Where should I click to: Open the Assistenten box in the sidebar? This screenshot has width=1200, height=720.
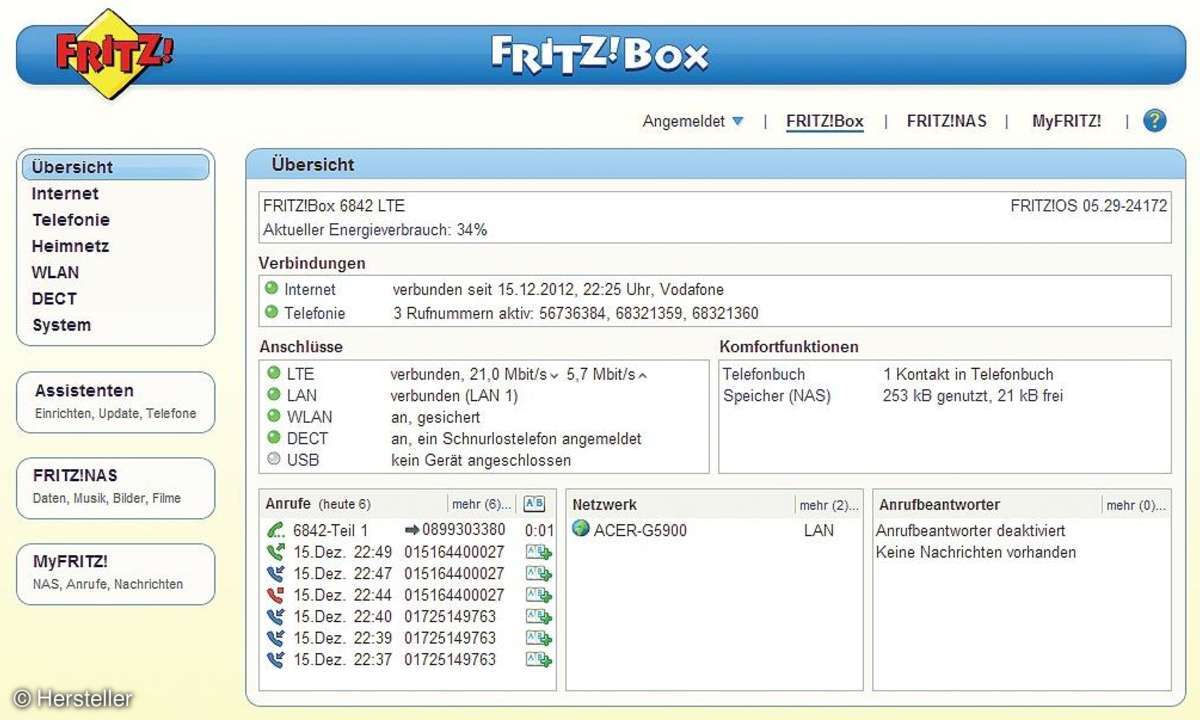click(116, 402)
